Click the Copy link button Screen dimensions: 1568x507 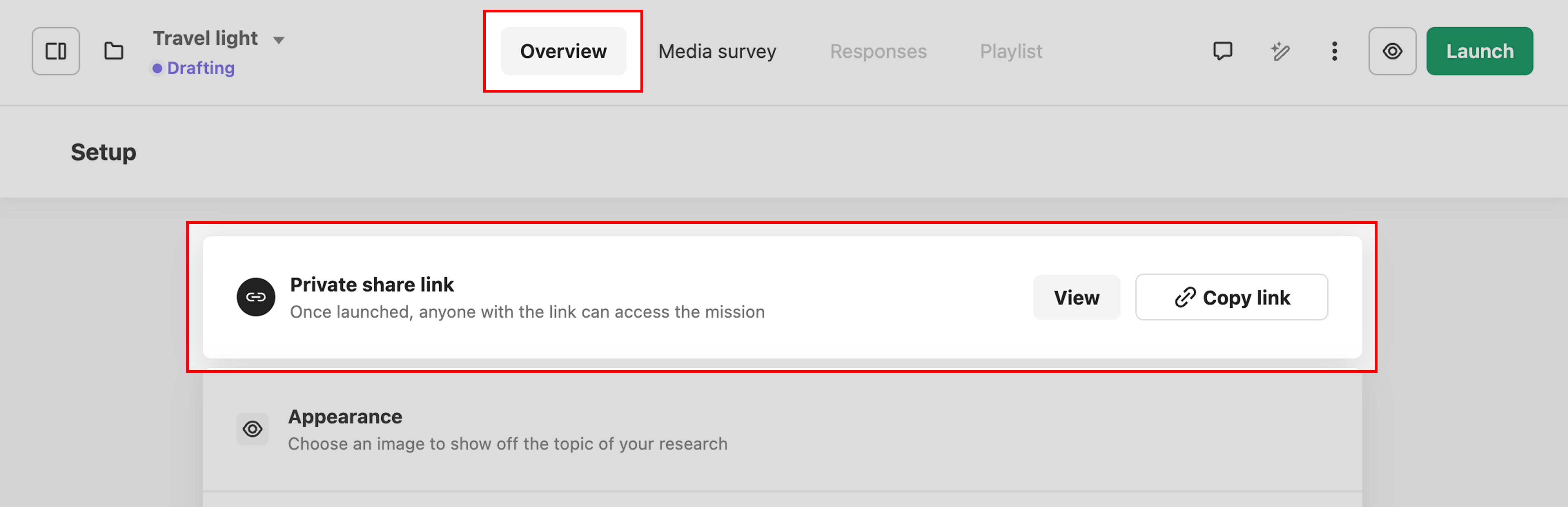[1232, 297]
